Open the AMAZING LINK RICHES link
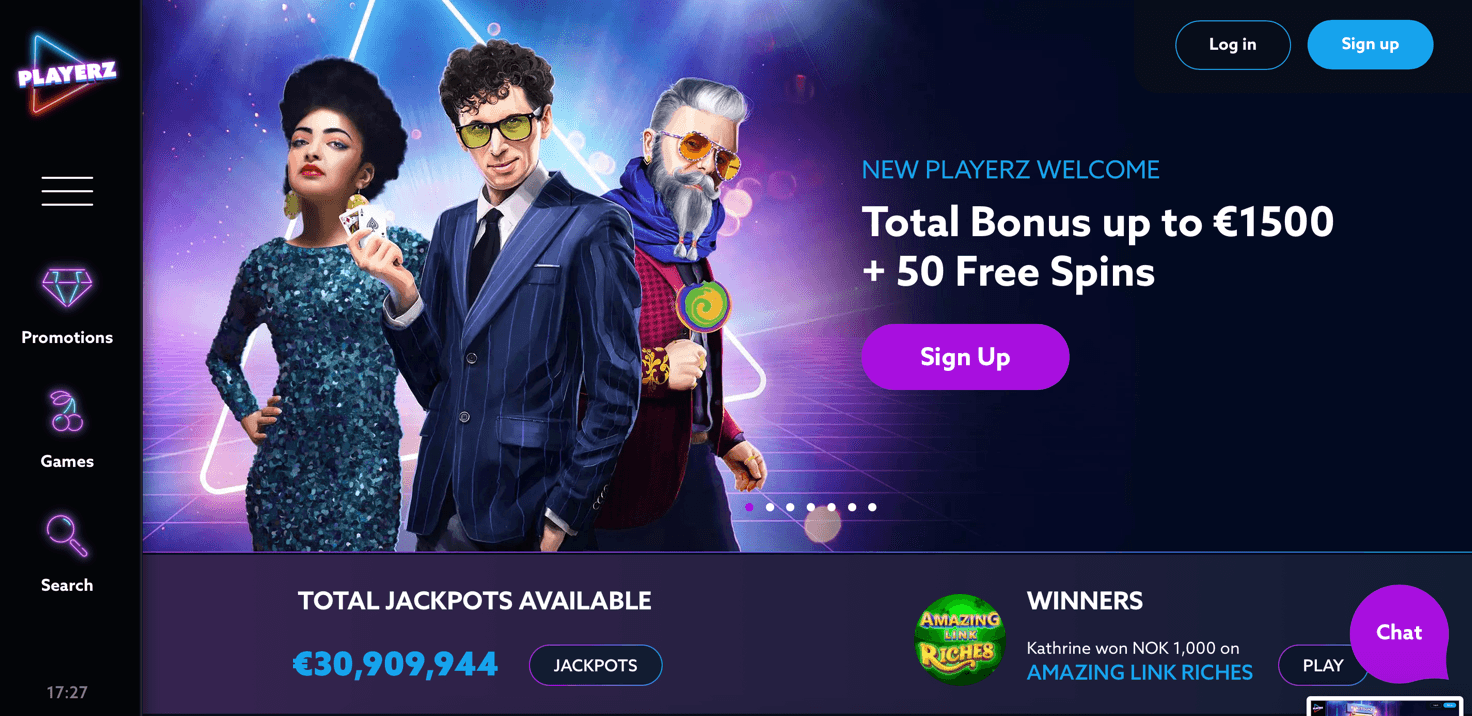 click(x=1139, y=673)
